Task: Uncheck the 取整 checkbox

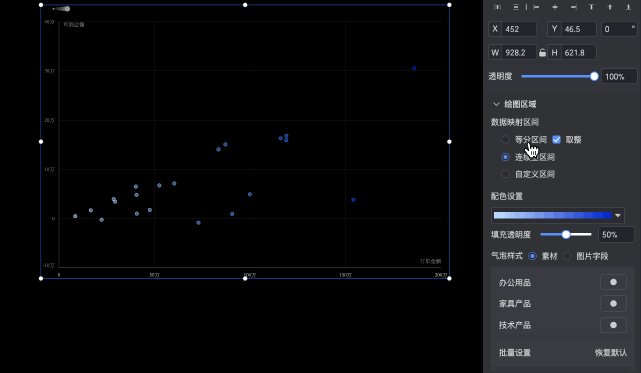Action: 556,140
